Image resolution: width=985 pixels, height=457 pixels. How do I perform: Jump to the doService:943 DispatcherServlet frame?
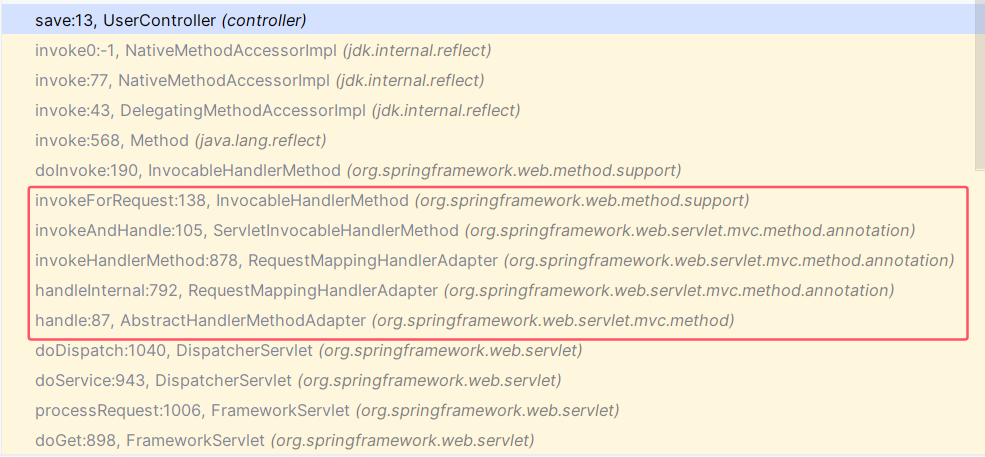163,380
